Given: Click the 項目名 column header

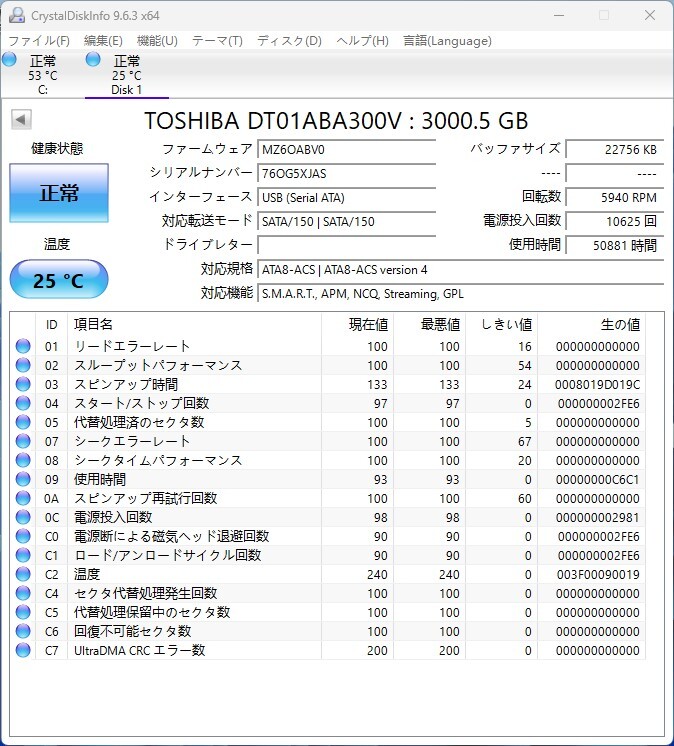Looking at the screenshot, I should 195,324.
